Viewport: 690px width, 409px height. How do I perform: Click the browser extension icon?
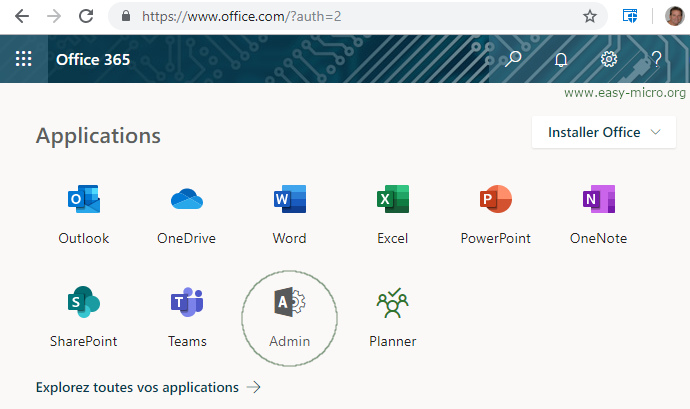pos(630,16)
